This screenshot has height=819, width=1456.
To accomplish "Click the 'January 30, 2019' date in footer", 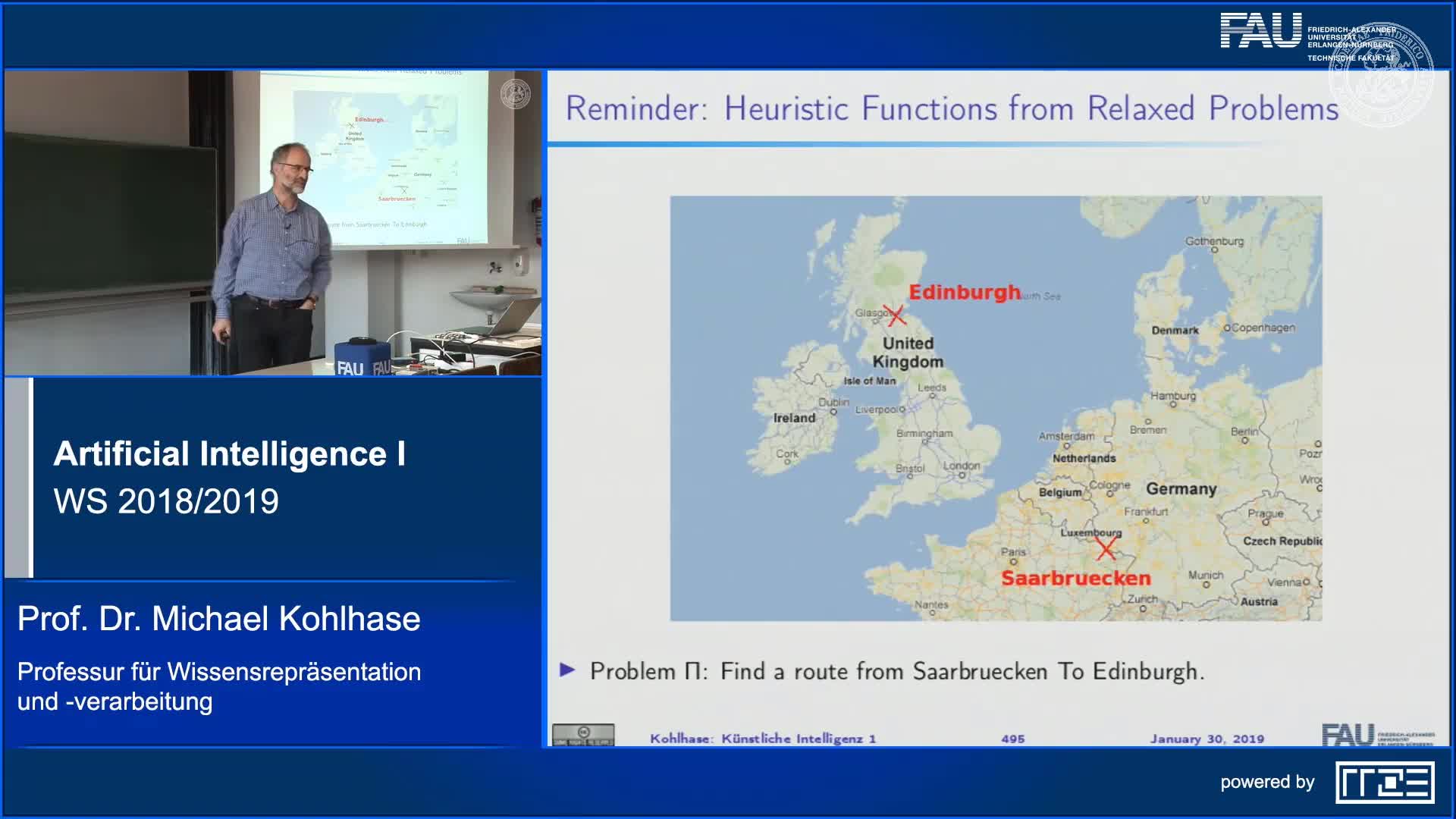I will (x=1207, y=739).
